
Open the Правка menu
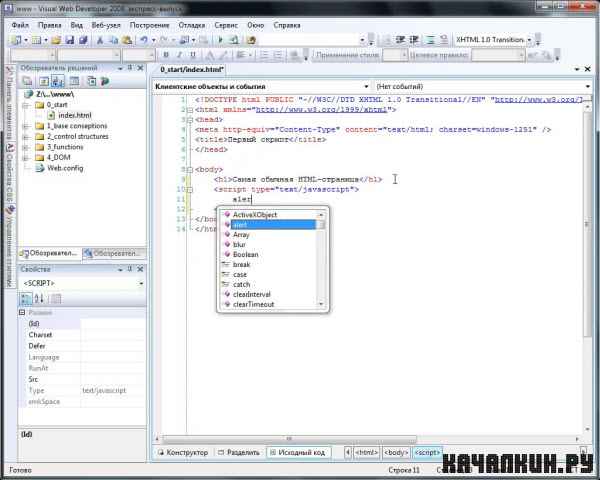coord(50,25)
